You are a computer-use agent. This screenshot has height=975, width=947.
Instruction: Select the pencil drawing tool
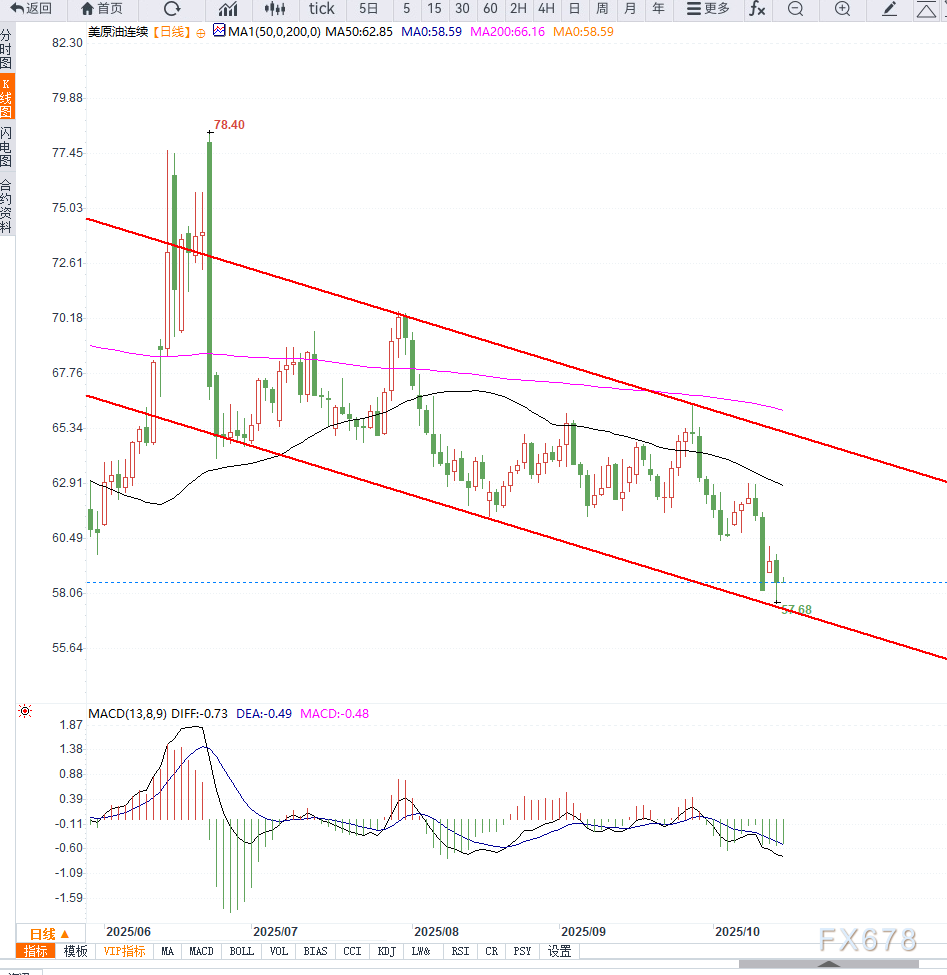[x=890, y=9]
